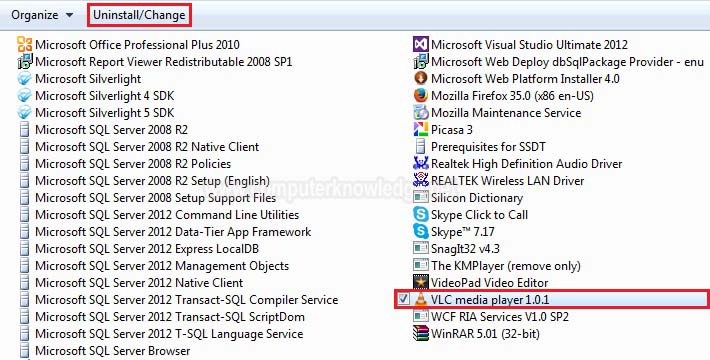Screen dimensions: 710x360
Task: Select Skype Click to Call text
Action: point(480,215)
